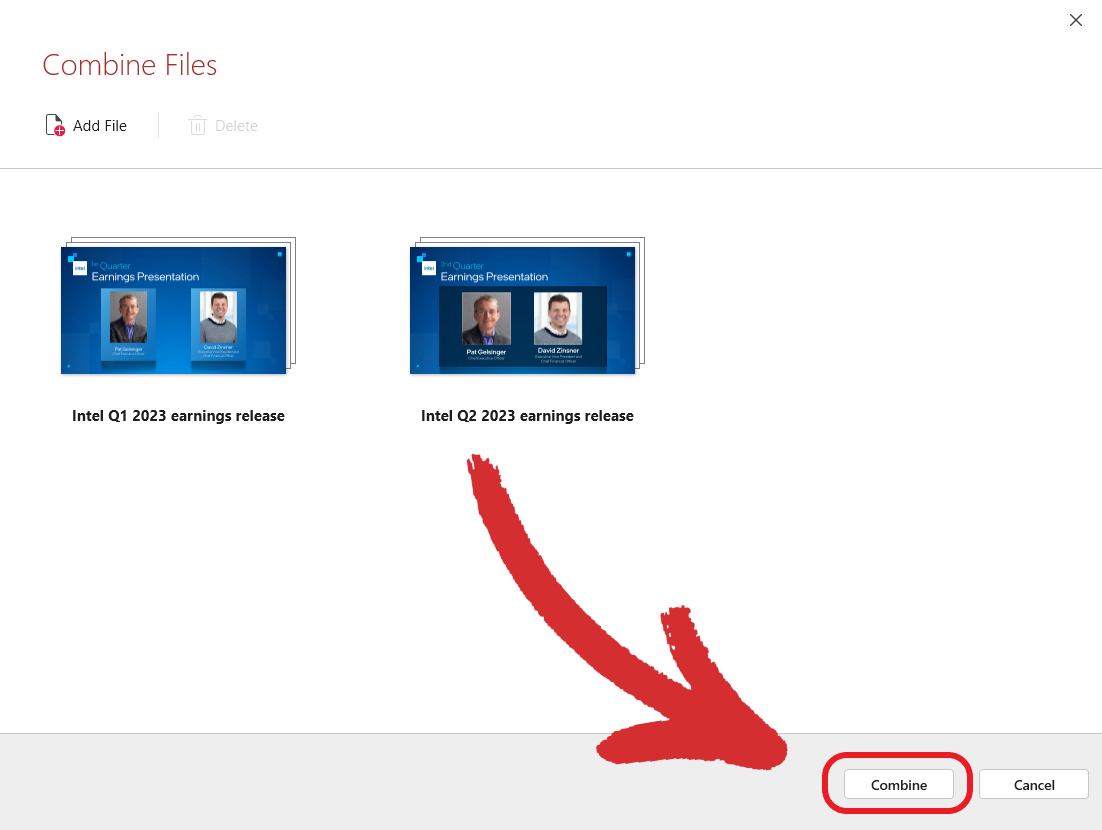This screenshot has width=1102, height=830.
Task: Click the Delete trash can icon
Action: point(197,125)
